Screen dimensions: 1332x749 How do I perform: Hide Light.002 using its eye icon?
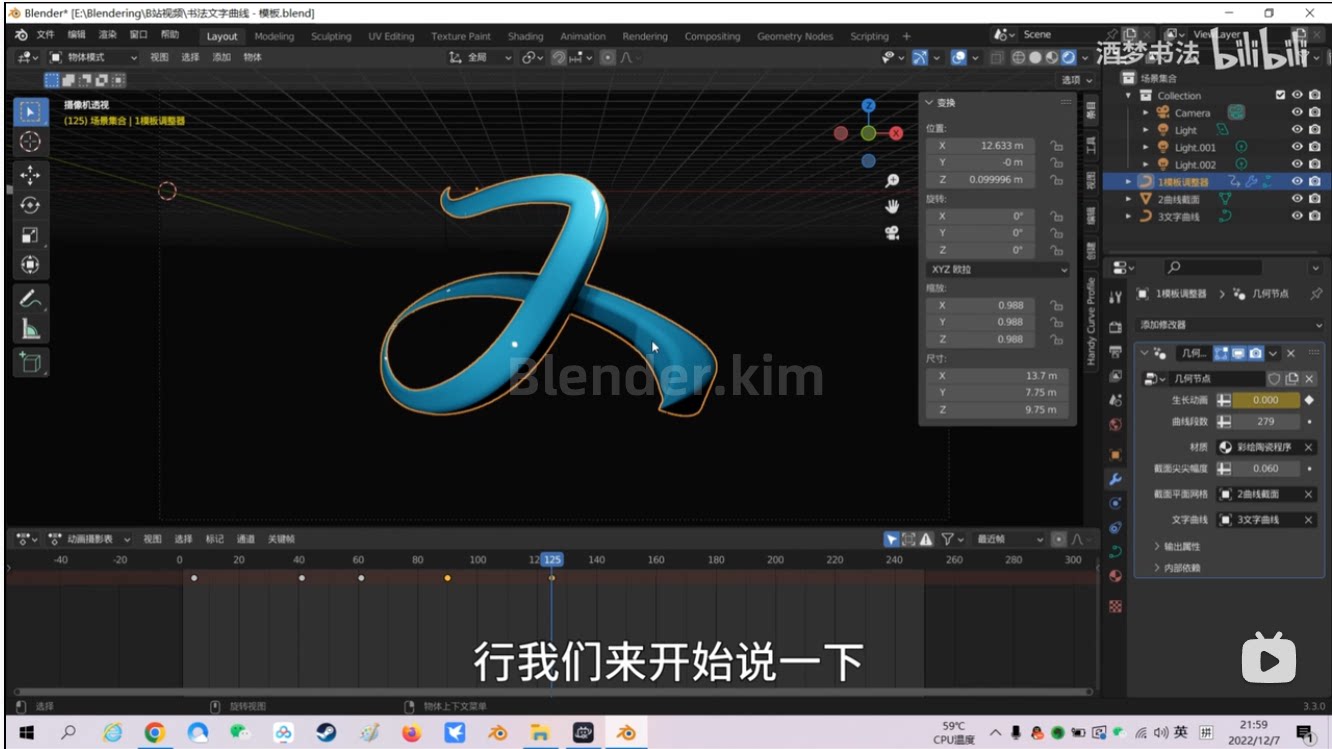pos(1297,164)
